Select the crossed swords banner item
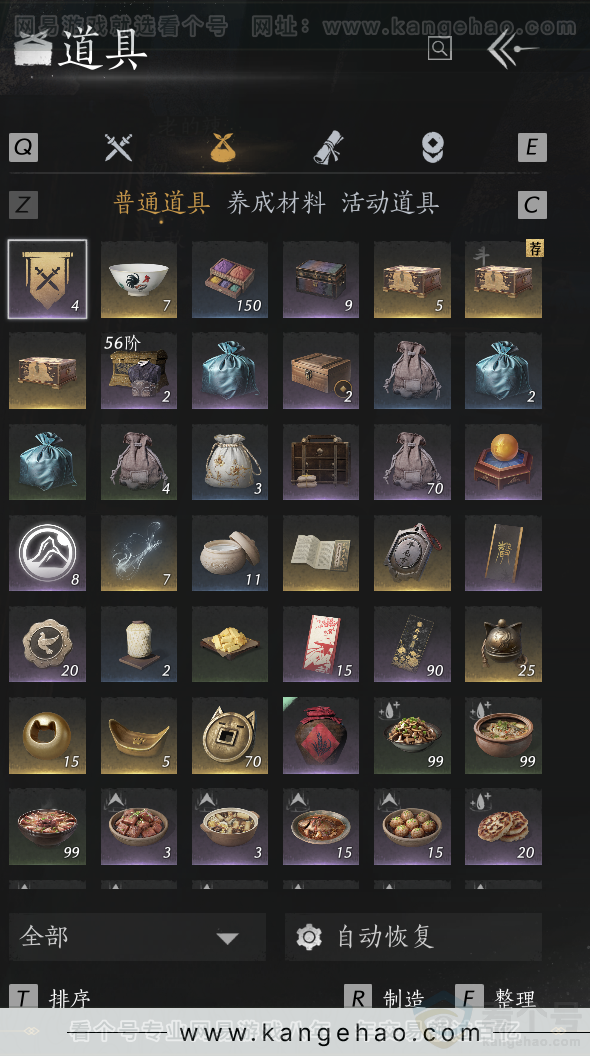The width and height of the screenshot is (590, 1057). click(x=47, y=279)
